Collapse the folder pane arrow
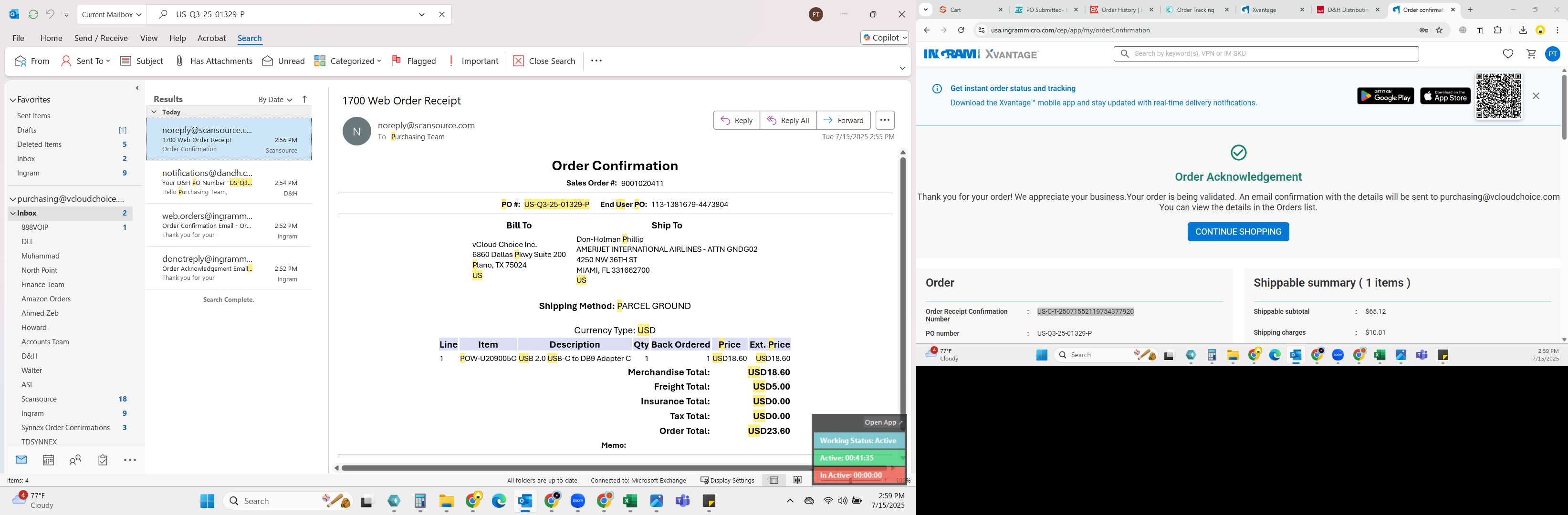 [x=137, y=88]
